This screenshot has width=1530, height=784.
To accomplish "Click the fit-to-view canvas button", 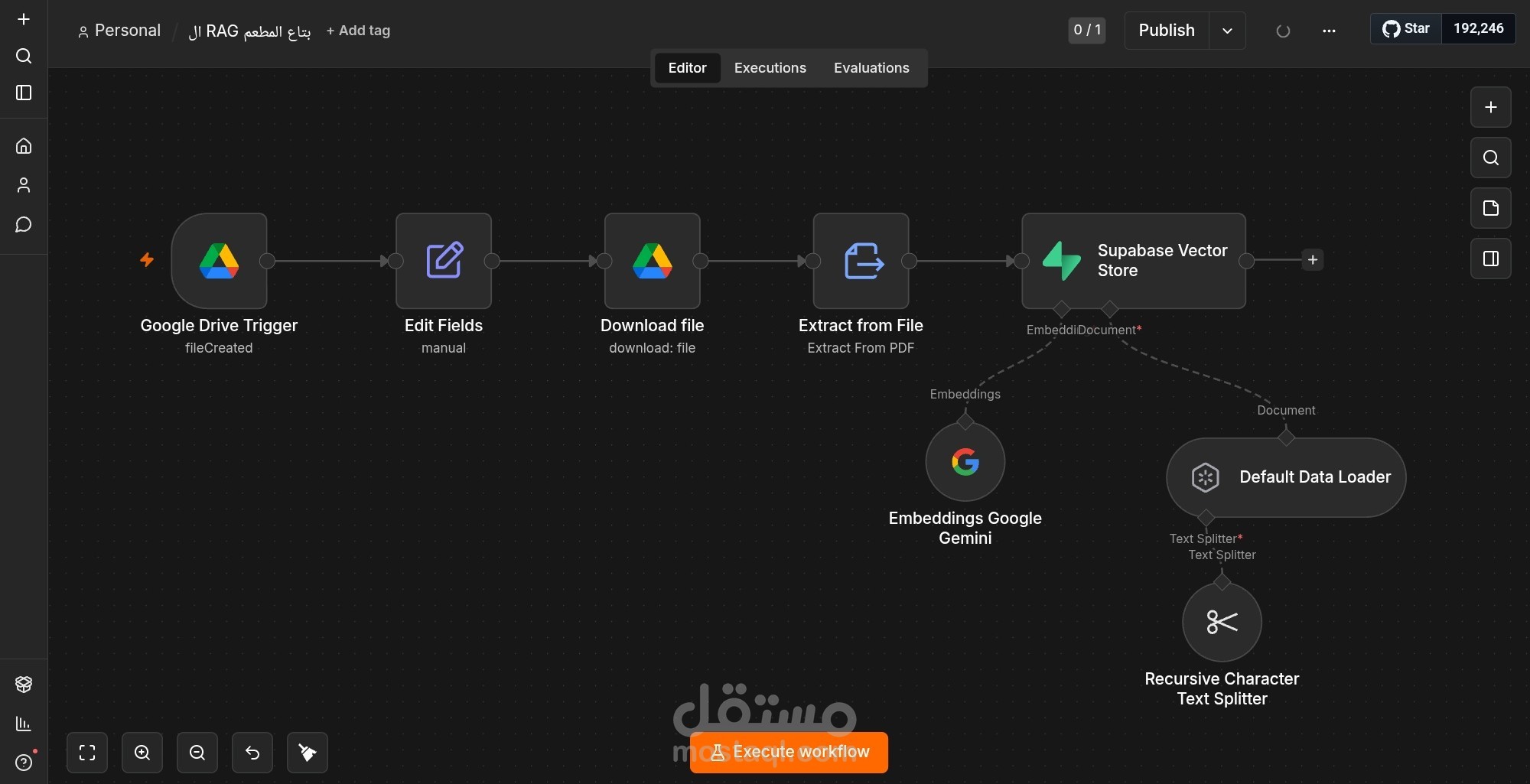I will coord(87,753).
